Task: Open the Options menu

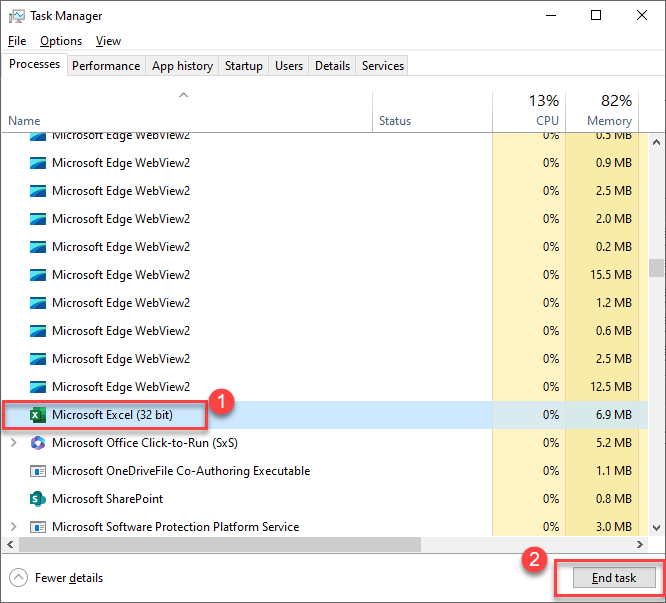Action: [x=61, y=41]
